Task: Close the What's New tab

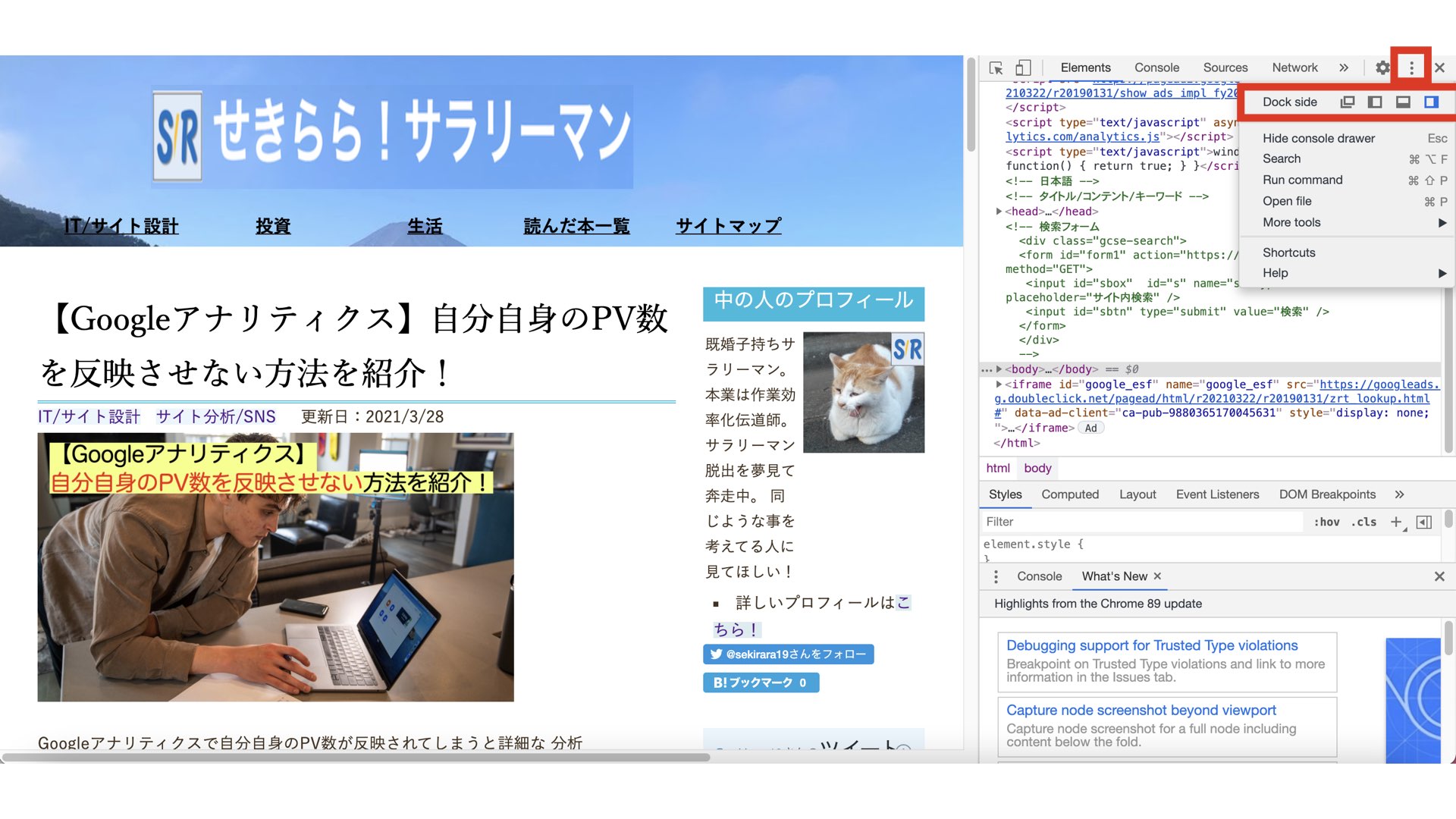Action: [x=1157, y=576]
